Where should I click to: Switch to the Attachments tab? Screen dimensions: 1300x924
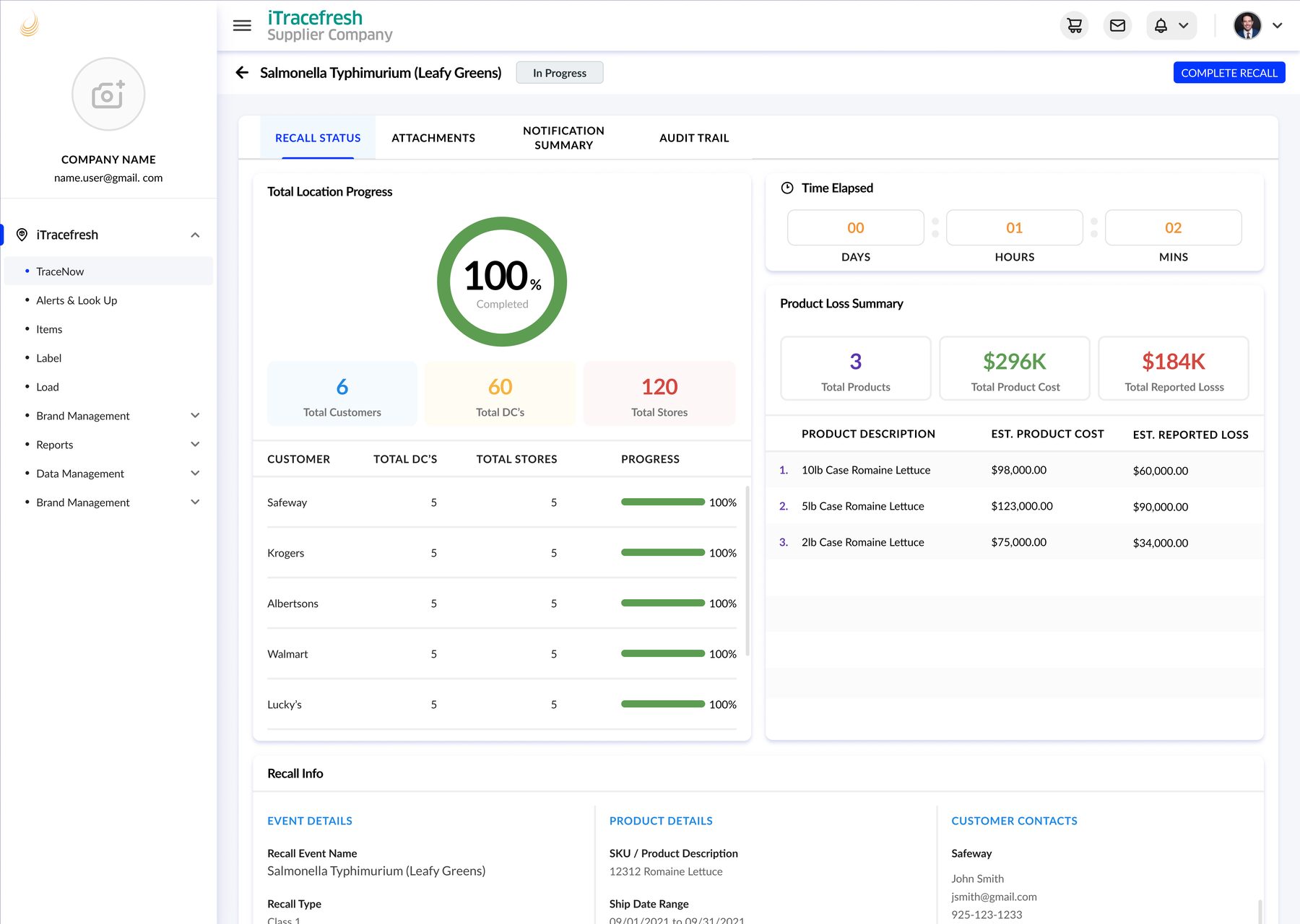[x=433, y=137]
